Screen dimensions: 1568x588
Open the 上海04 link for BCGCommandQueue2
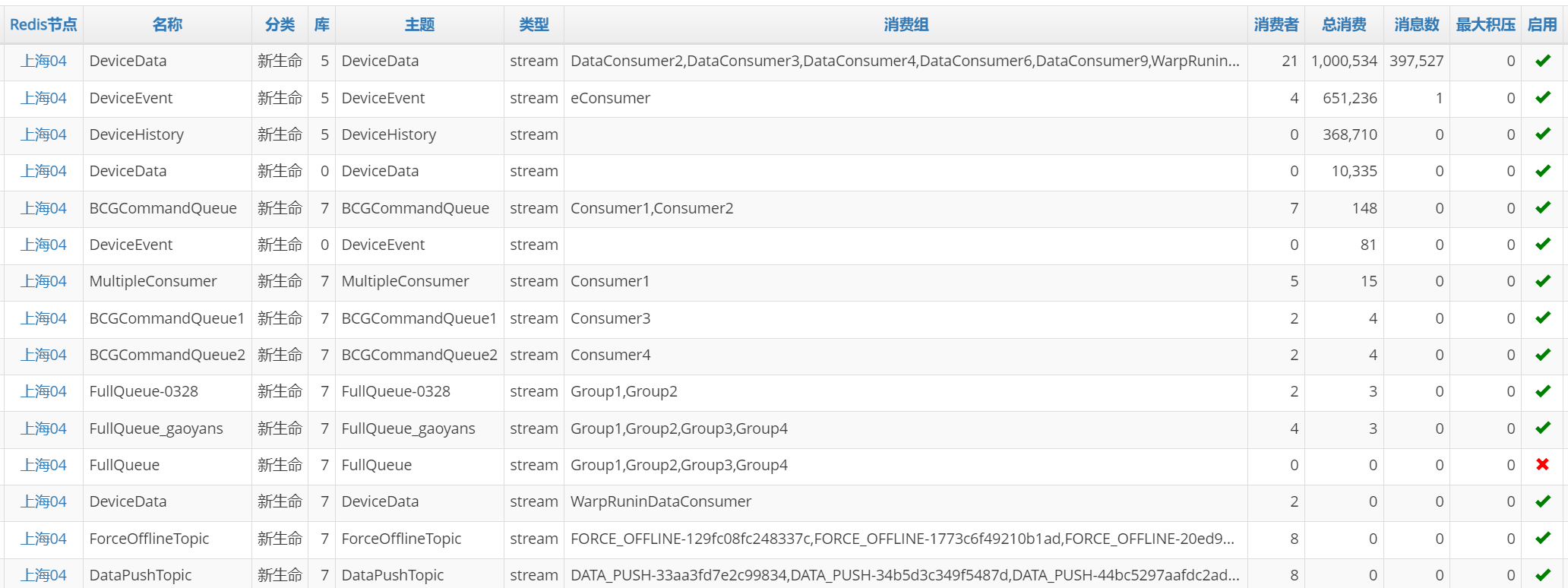click(43, 355)
